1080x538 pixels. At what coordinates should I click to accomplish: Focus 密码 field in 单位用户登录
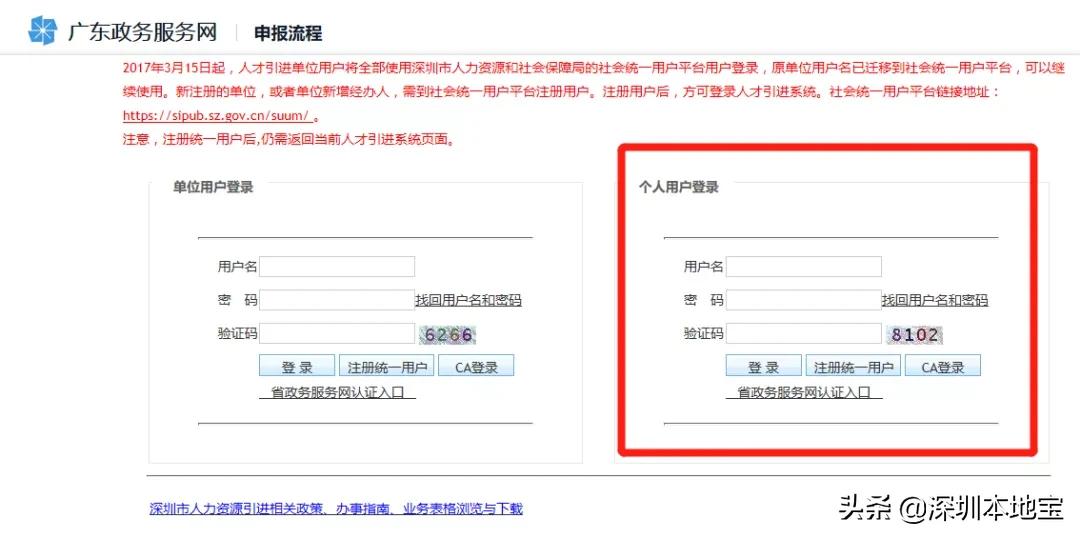coord(337,300)
